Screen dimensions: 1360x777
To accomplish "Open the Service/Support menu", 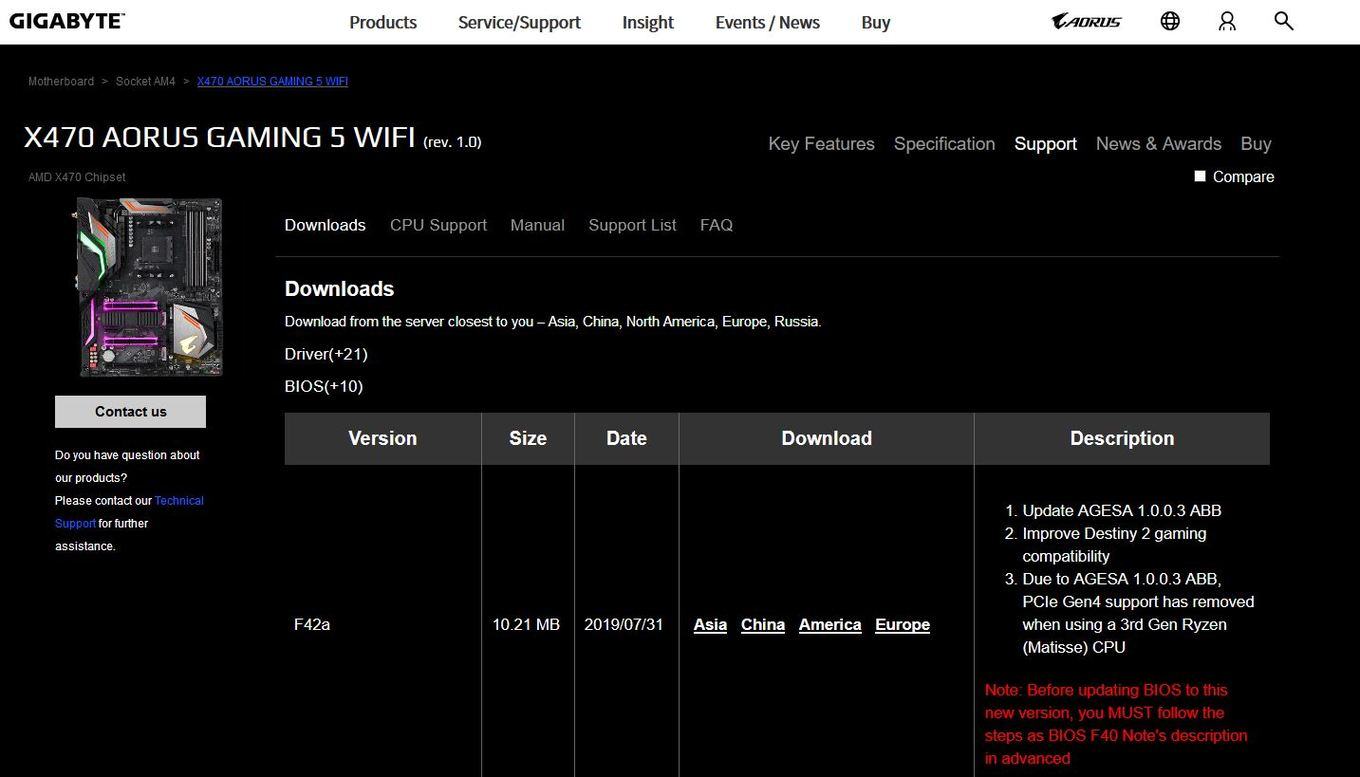I will coord(519,22).
